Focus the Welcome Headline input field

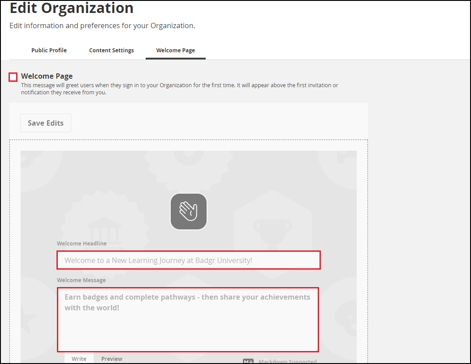pos(189,260)
